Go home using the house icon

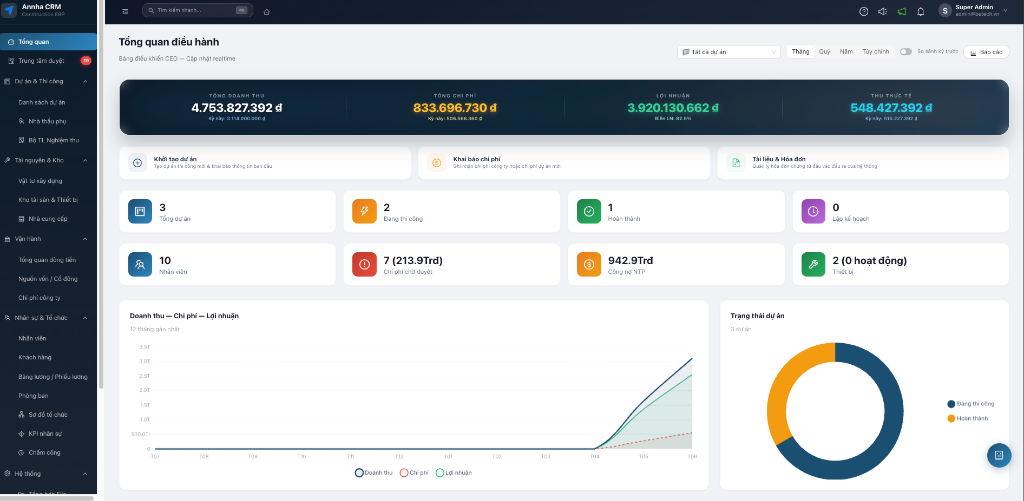[266, 11]
